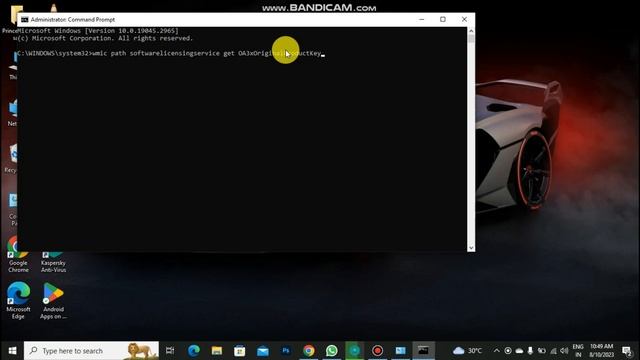Open the Mail app in taskbar
The width and height of the screenshot is (640, 360).
[263, 351]
